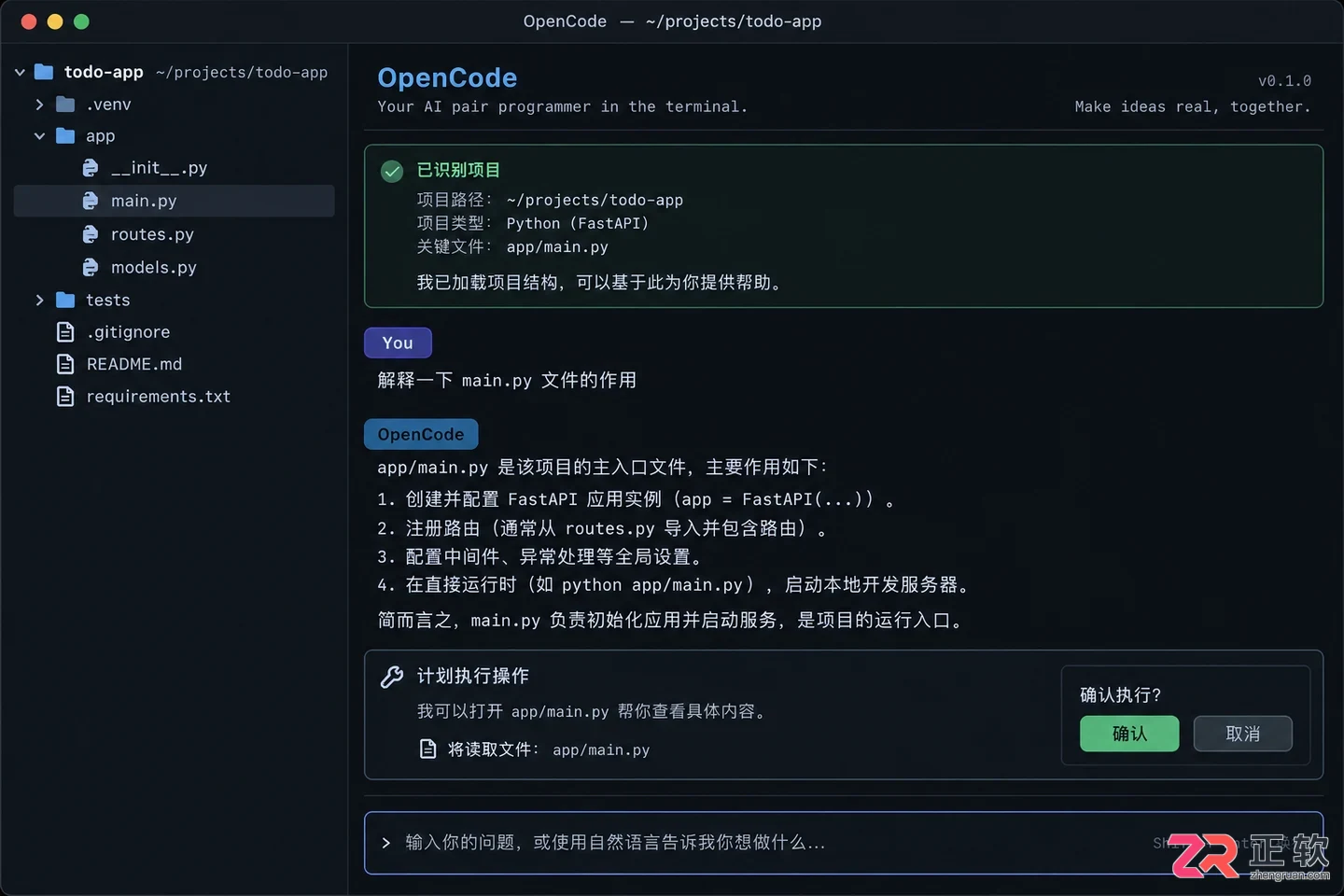Open models.py from the sidebar
Viewport: 1344px width, 896px height.
[x=154, y=268]
